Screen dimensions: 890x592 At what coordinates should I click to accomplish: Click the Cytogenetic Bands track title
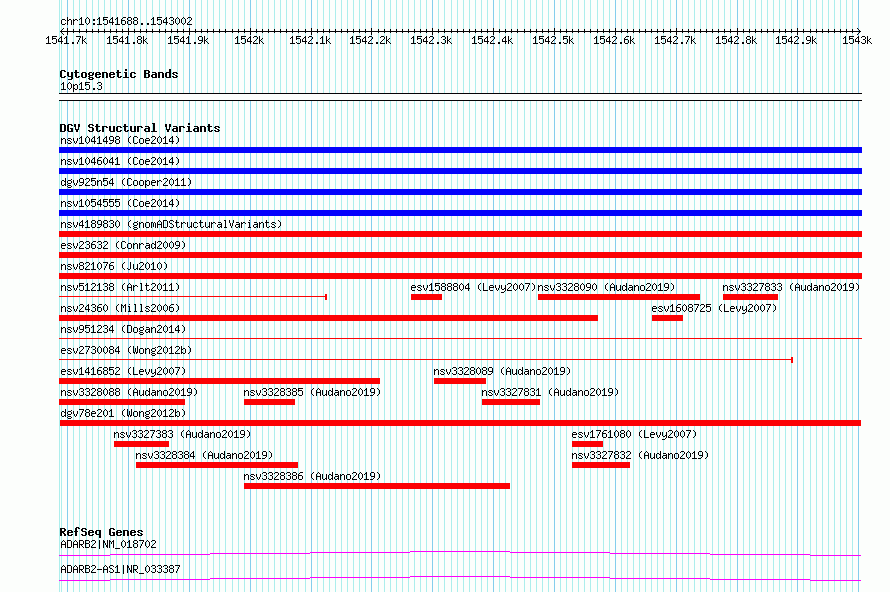tap(119, 74)
